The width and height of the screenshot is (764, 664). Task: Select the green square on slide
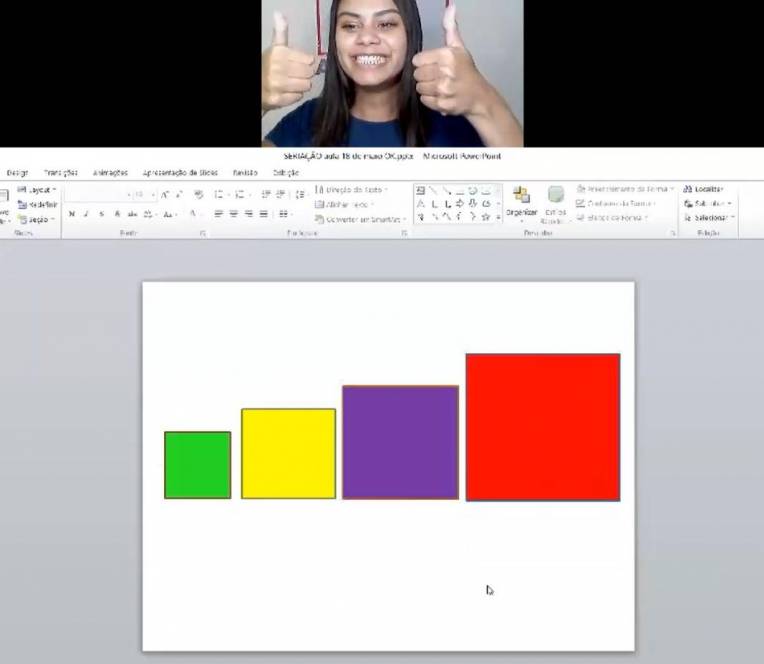click(x=197, y=465)
